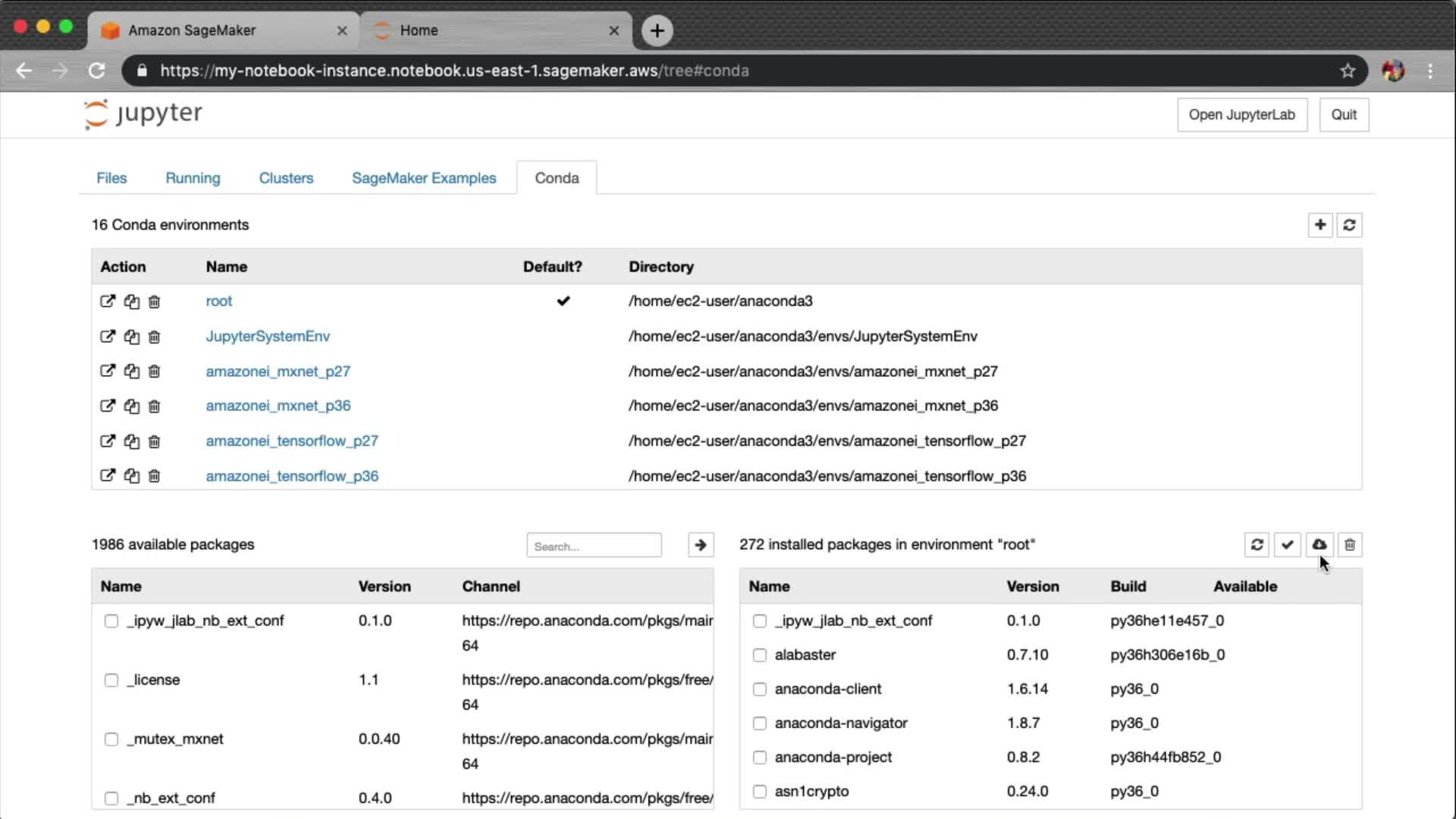Click export icon for root environment
Screen dimensions: 1456x819
(x=108, y=301)
